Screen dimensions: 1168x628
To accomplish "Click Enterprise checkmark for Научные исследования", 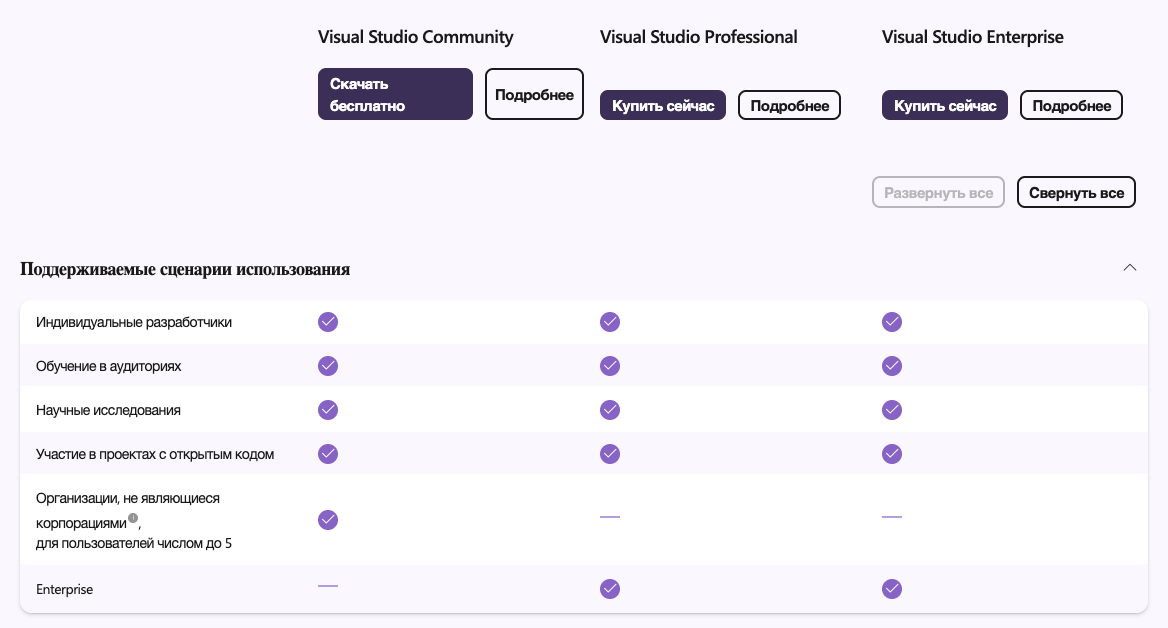I will (892, 410).
